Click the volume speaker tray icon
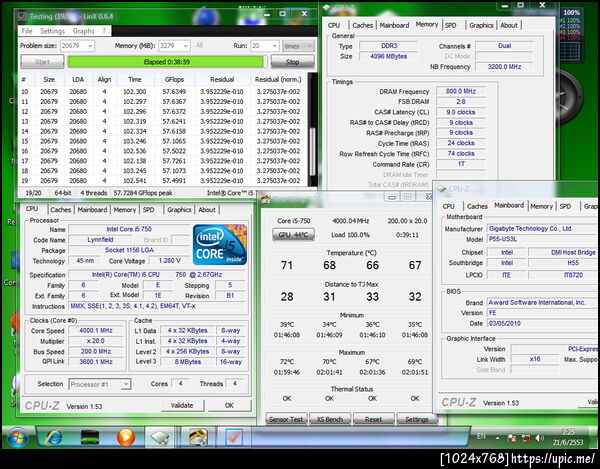 pyautogui.click(x=540, y=438)
